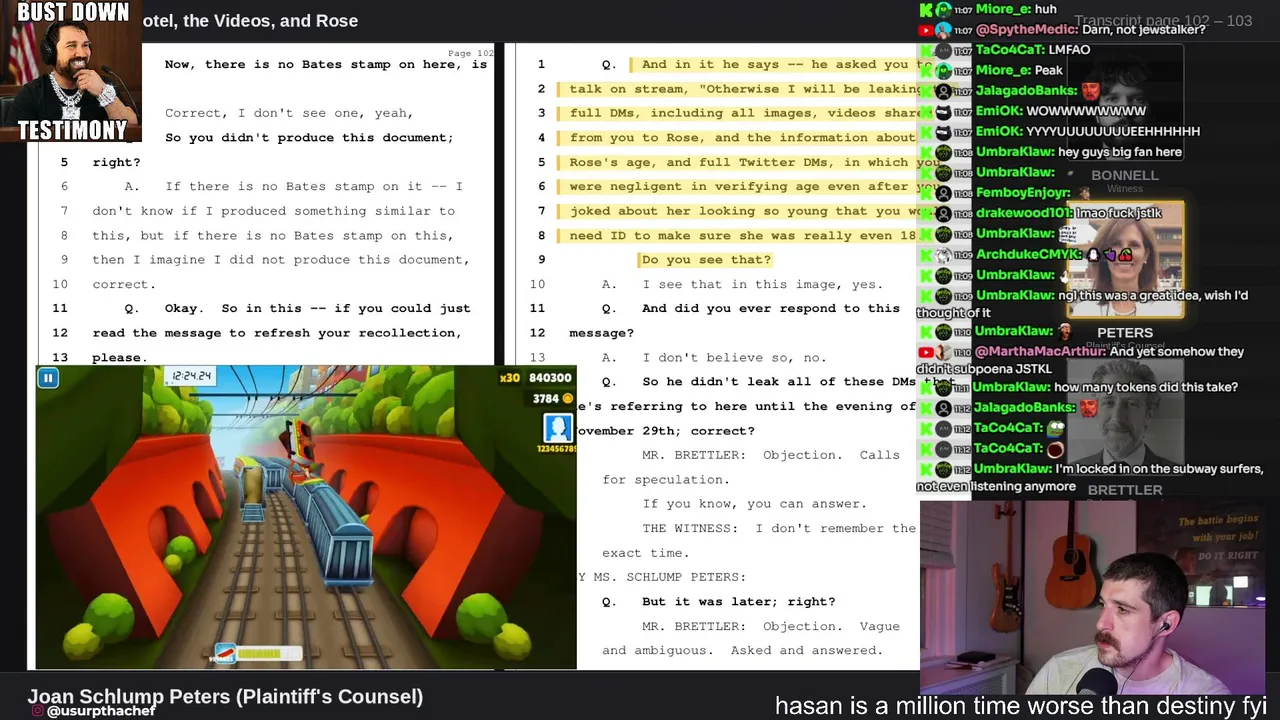Image resolution: width=1280 pixels, height=720 pixels.
Task: Click the YouTube icon beside SpytheMedic's message
Action: tap(927, 30)
